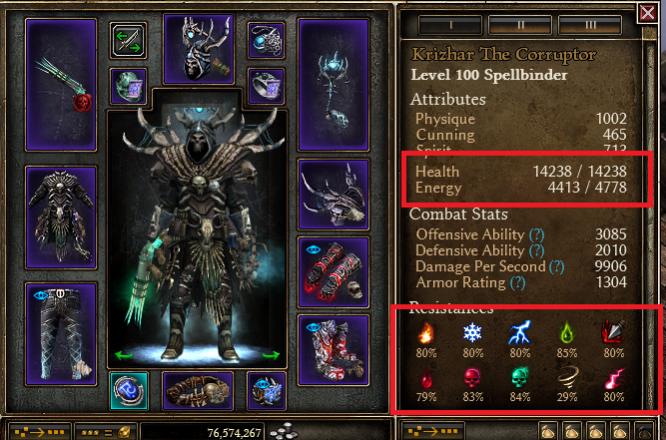
Task: Click the amulet slot with blue gem
Action: pos(266,40)
